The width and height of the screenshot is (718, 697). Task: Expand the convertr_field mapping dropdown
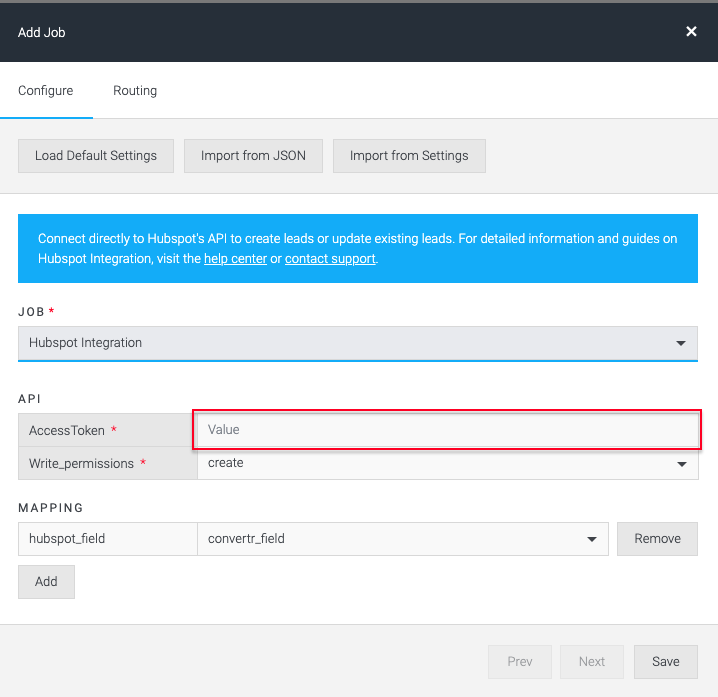point(403,539)
